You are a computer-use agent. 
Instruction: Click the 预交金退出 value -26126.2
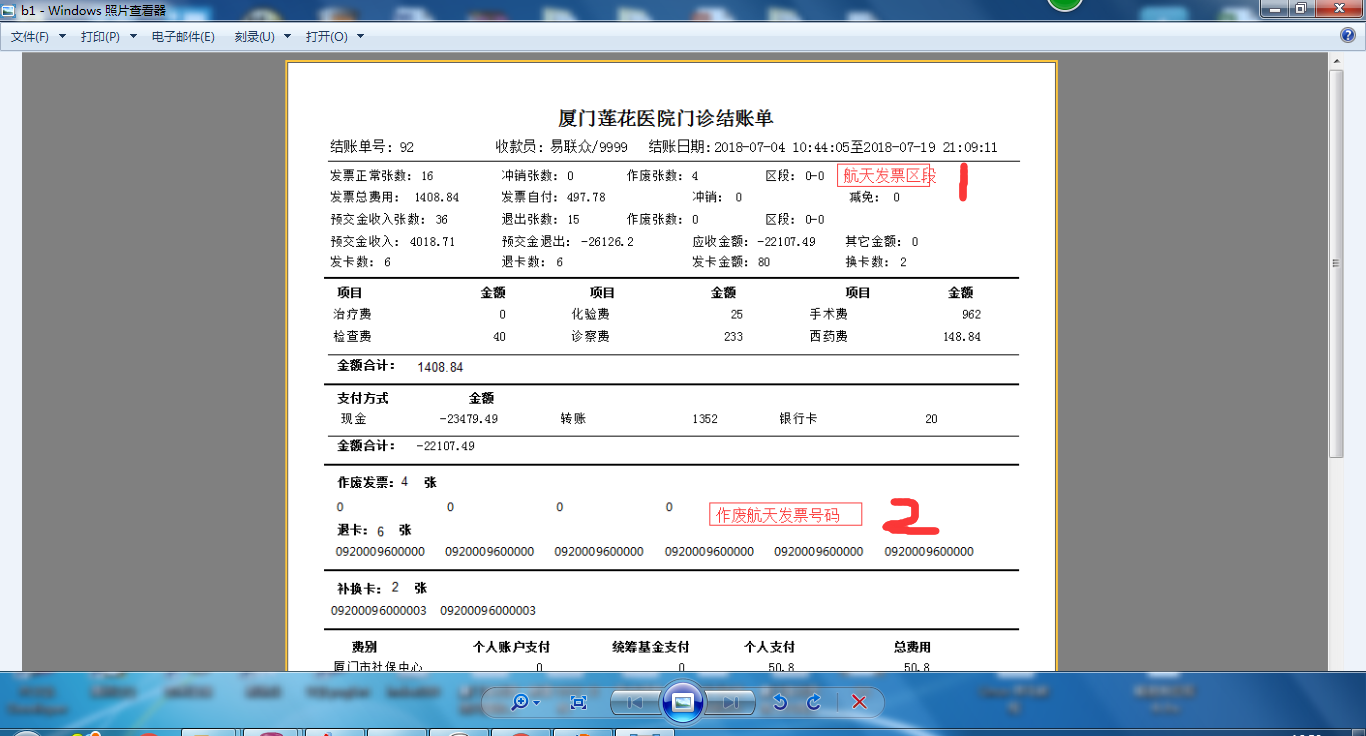607,242
